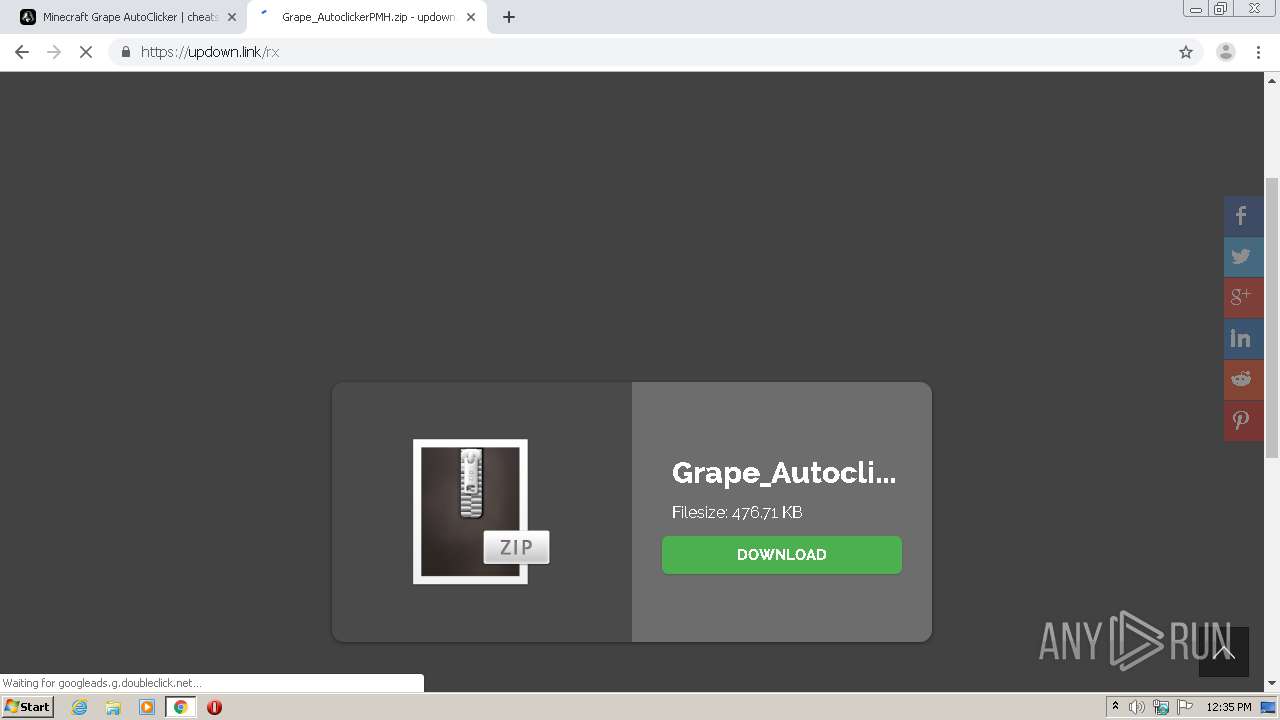This screenshot has width=1280, height=720.
Task: Go forward in browser history
Action: pos(54,52)
